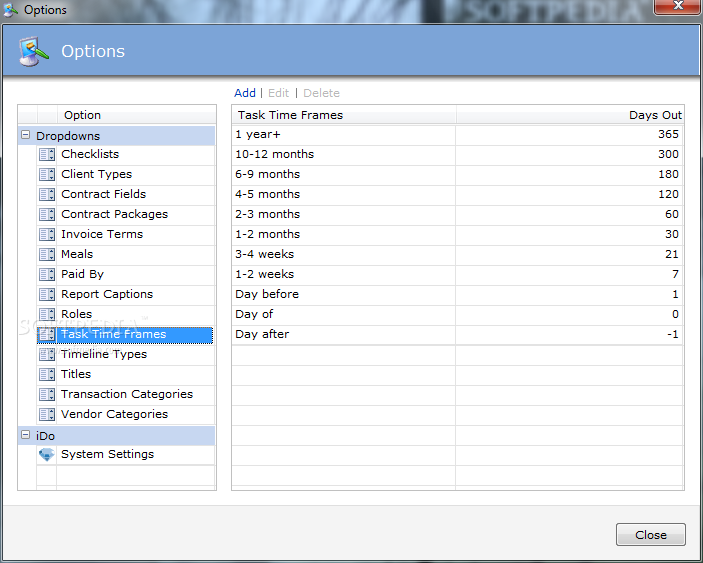Select the "1 year+" row
Screen dimensions: 703x563
(x=458, y=134)
